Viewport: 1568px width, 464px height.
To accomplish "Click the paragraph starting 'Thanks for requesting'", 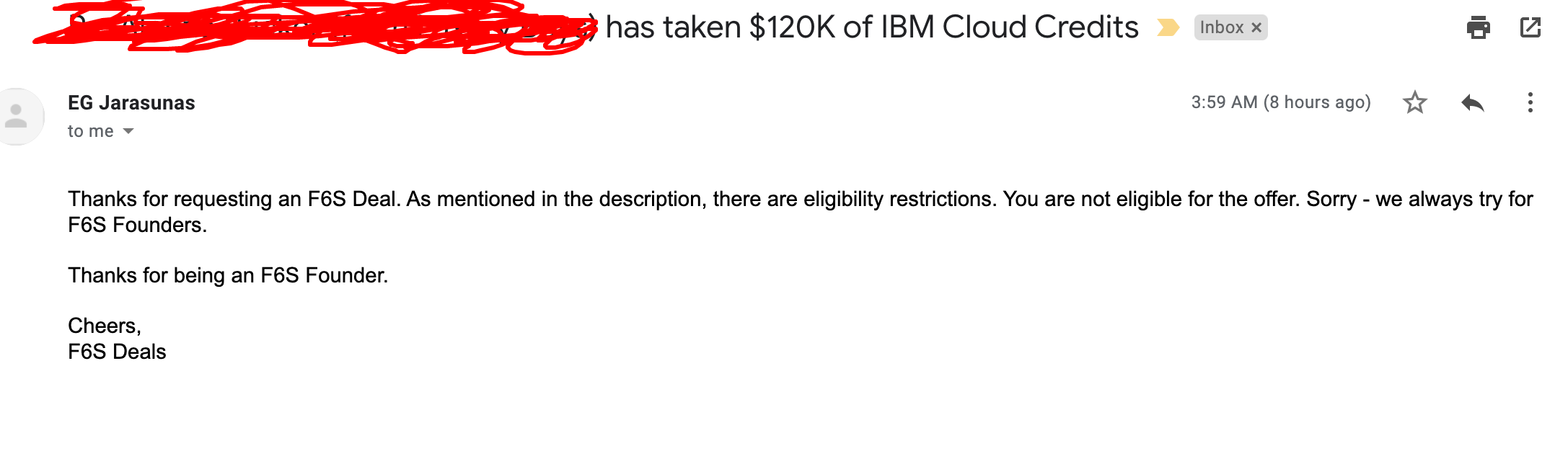I will point(800,212).
